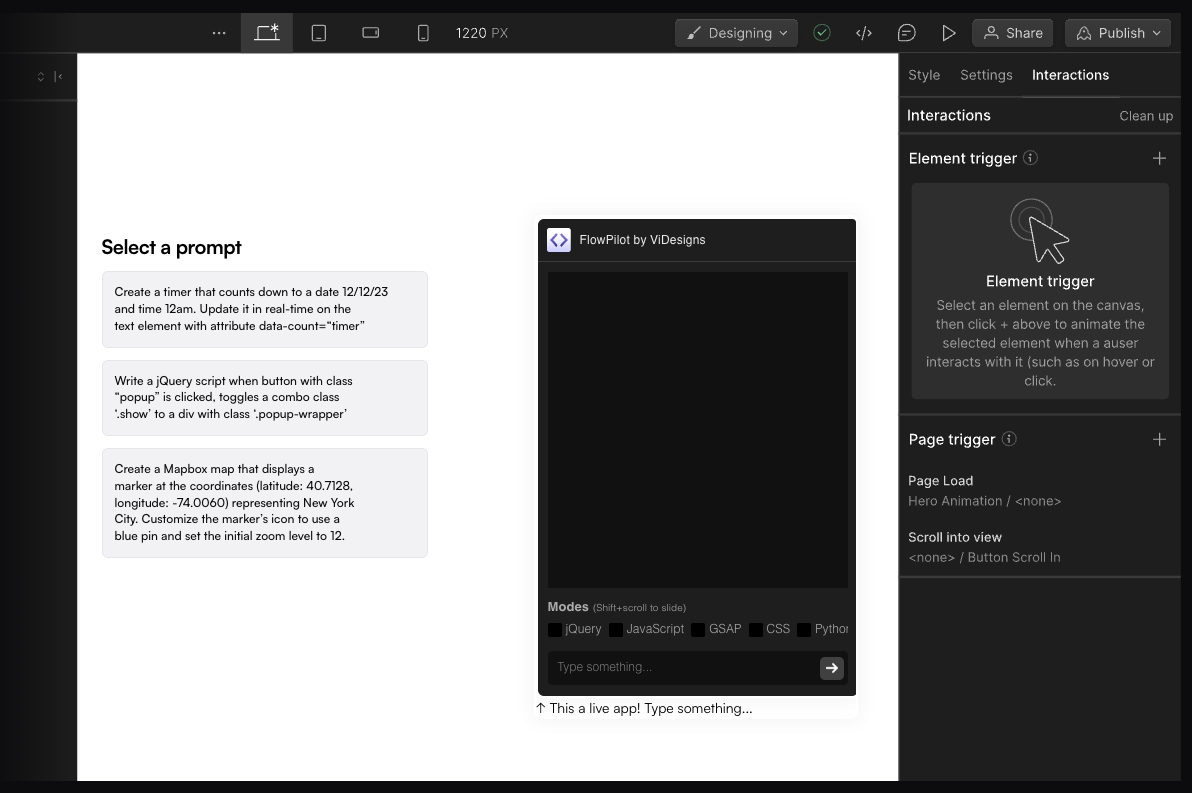Open the more options ellipsis menu
This screenshot has height=793, width=1192.
coord(219,33)
